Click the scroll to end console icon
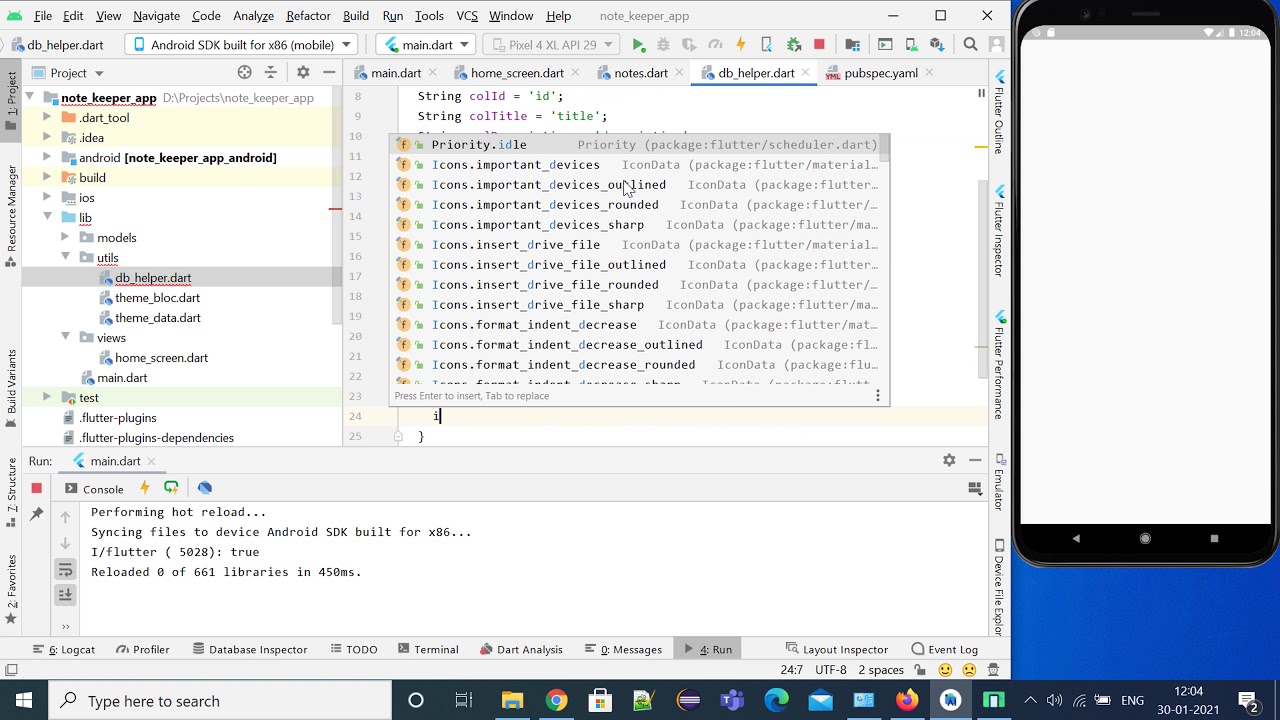Viewport: 1280px width, 720px height. point(65,594)
